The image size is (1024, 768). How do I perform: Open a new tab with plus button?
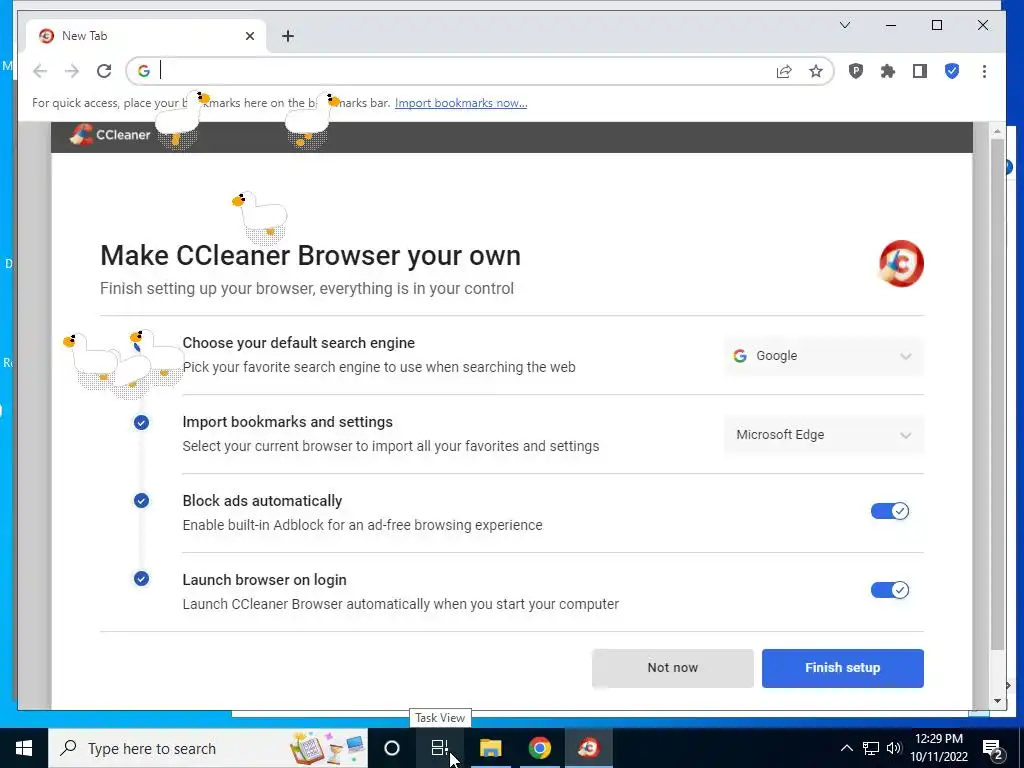(288, 36)
